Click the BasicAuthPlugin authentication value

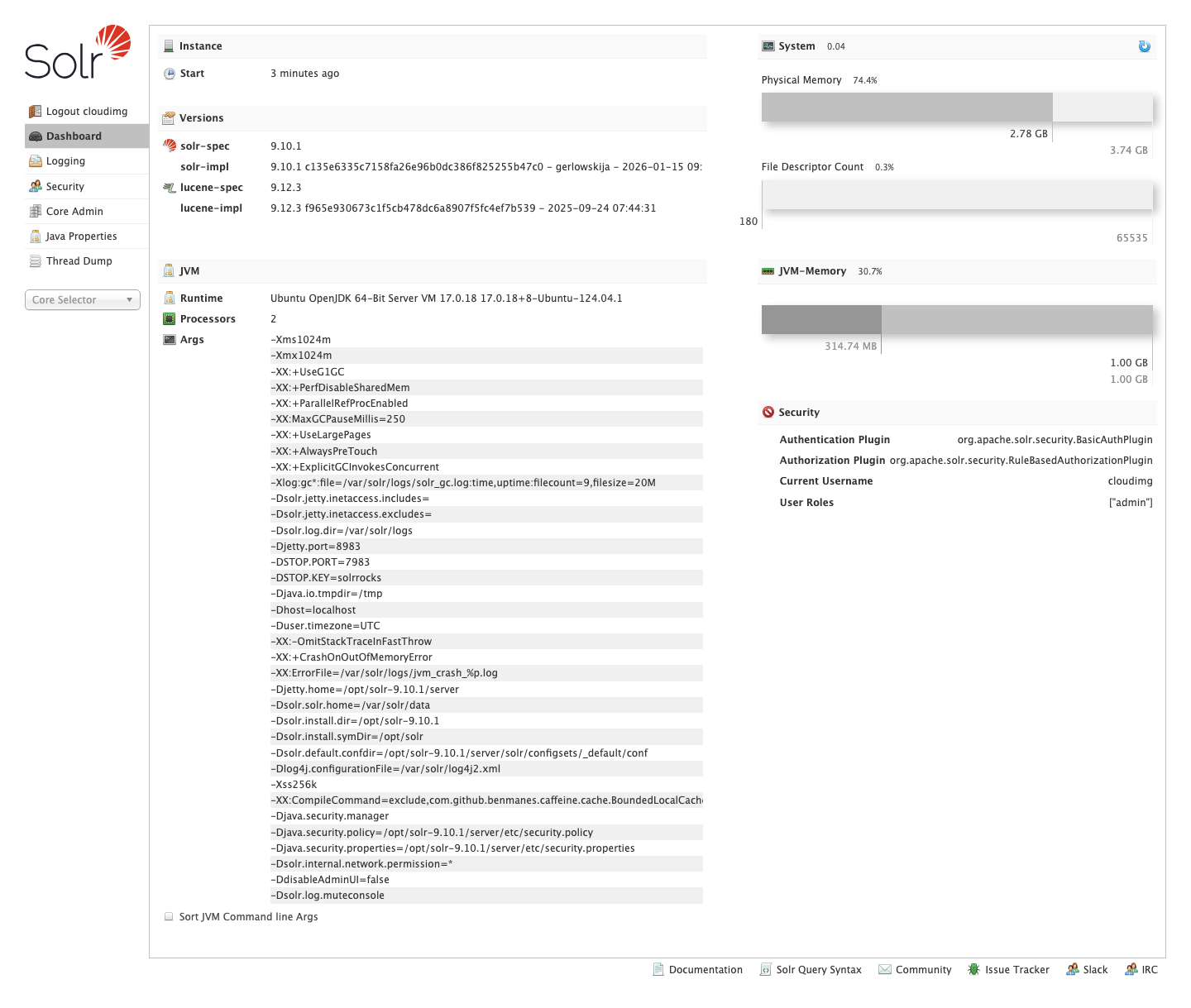click(1055, 440)
